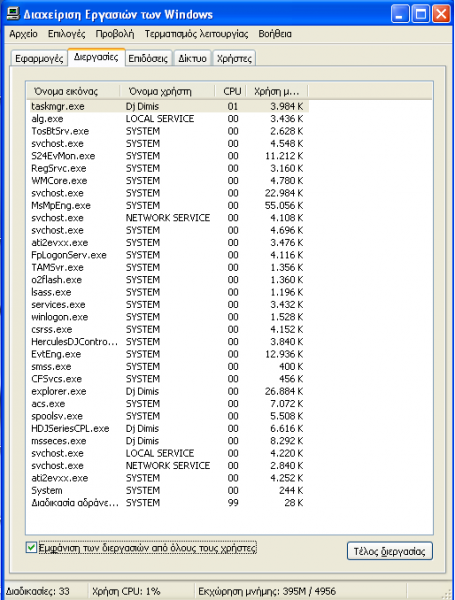Select the explorer.exe process row
Screen dimensions: 455x600
point(168,391)
